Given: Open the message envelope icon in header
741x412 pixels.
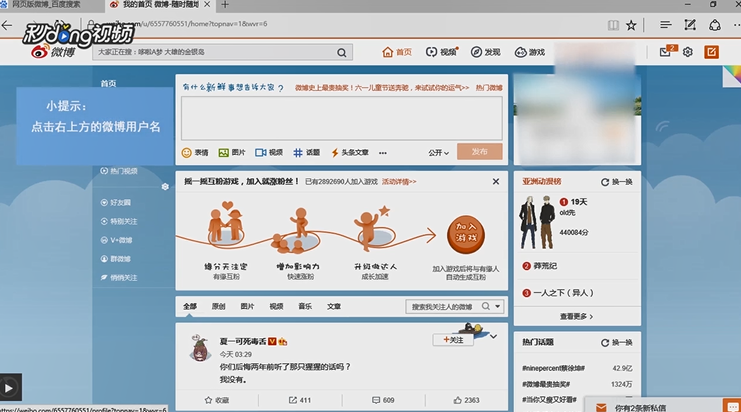Looking at the screenshot, I should point(666,52).
